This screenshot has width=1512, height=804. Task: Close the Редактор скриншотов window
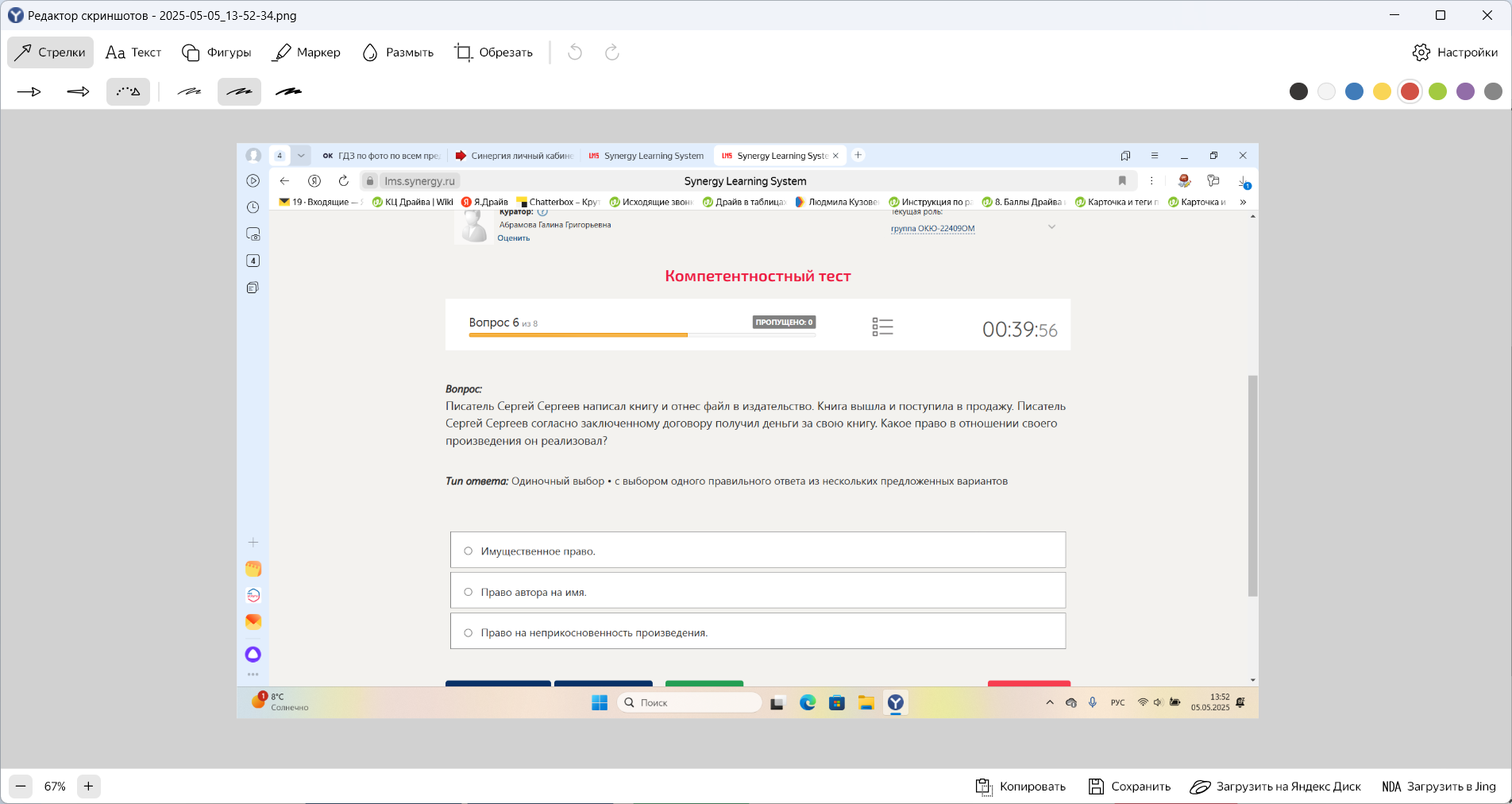click(x=1487, y=15)
